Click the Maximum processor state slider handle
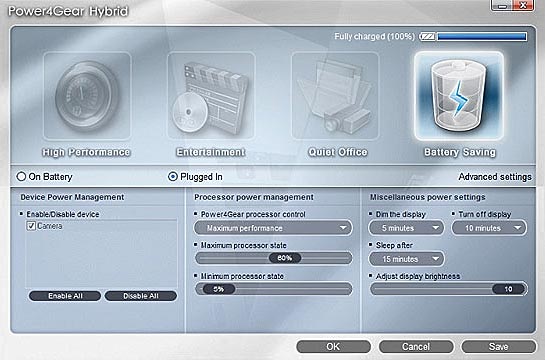 (285, 258)
